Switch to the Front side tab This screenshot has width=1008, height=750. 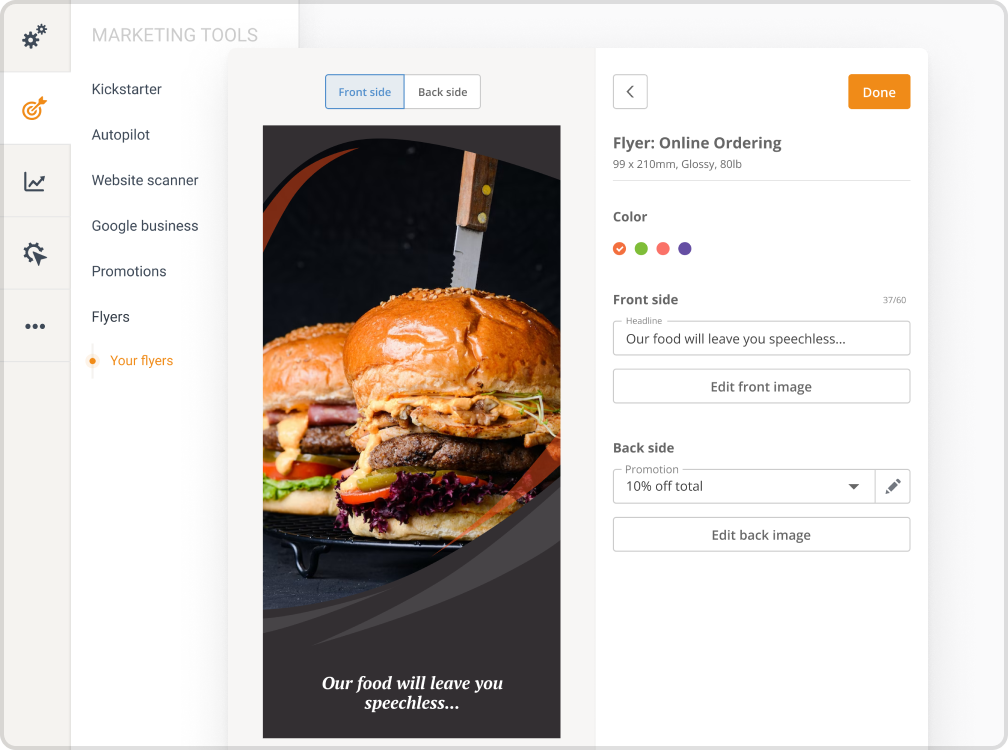365,92
